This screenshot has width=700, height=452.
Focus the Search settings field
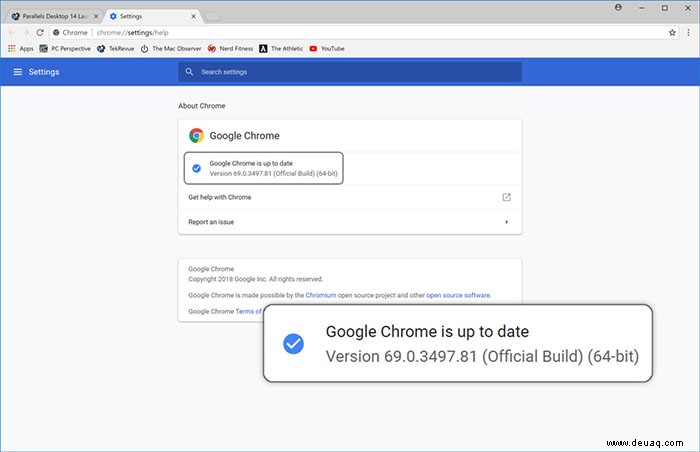pyautogui.click(x=350, y=72)
